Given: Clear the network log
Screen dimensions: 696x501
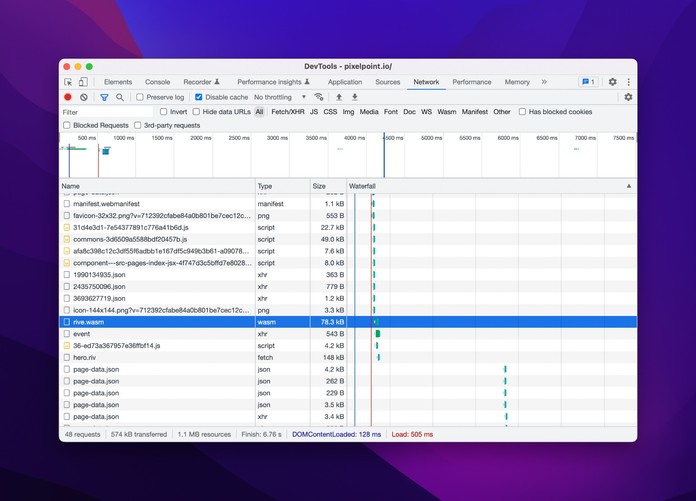Looking at the screenshot, I should coord(84,97).
